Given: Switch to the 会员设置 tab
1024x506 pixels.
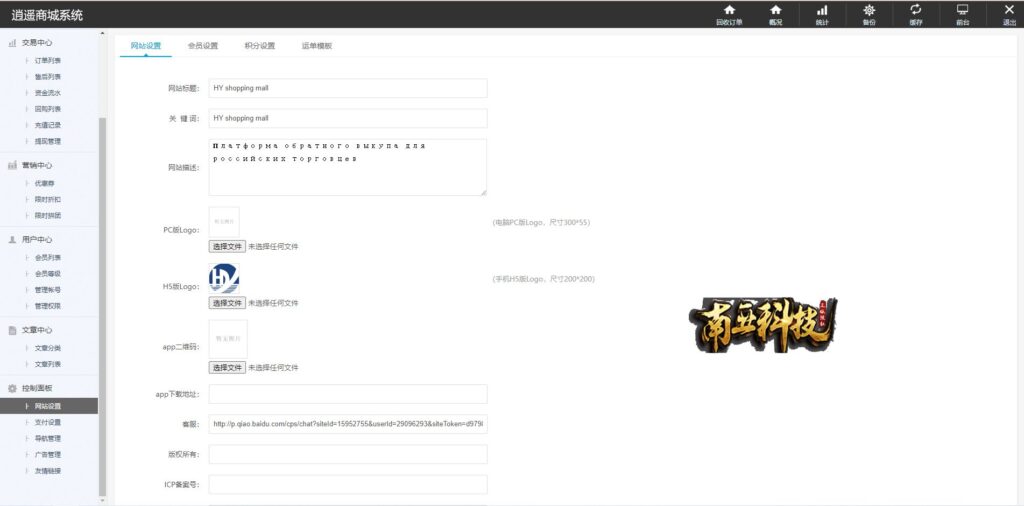Looking at the screenshot, I should click(202, 46).
